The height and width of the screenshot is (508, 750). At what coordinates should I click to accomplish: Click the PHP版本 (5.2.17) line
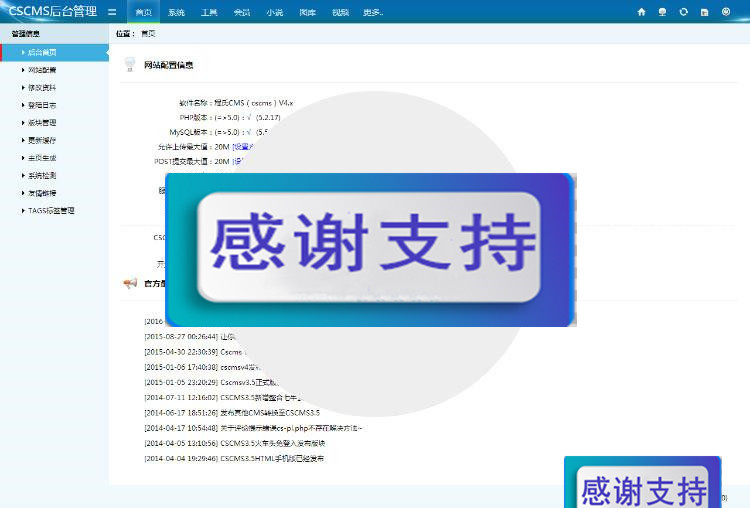point(230,117)
